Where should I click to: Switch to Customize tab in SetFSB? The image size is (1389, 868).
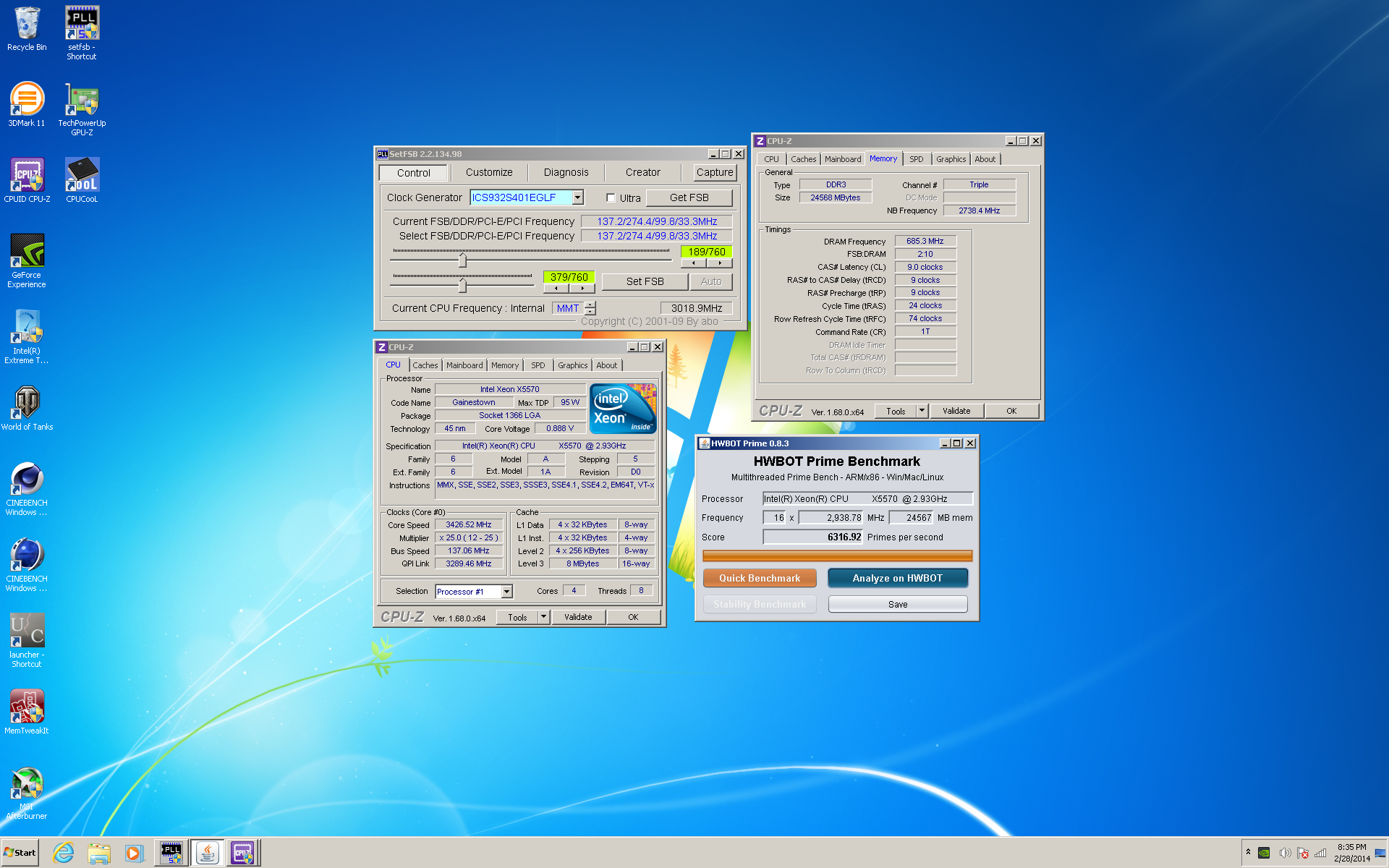(489, 172)
